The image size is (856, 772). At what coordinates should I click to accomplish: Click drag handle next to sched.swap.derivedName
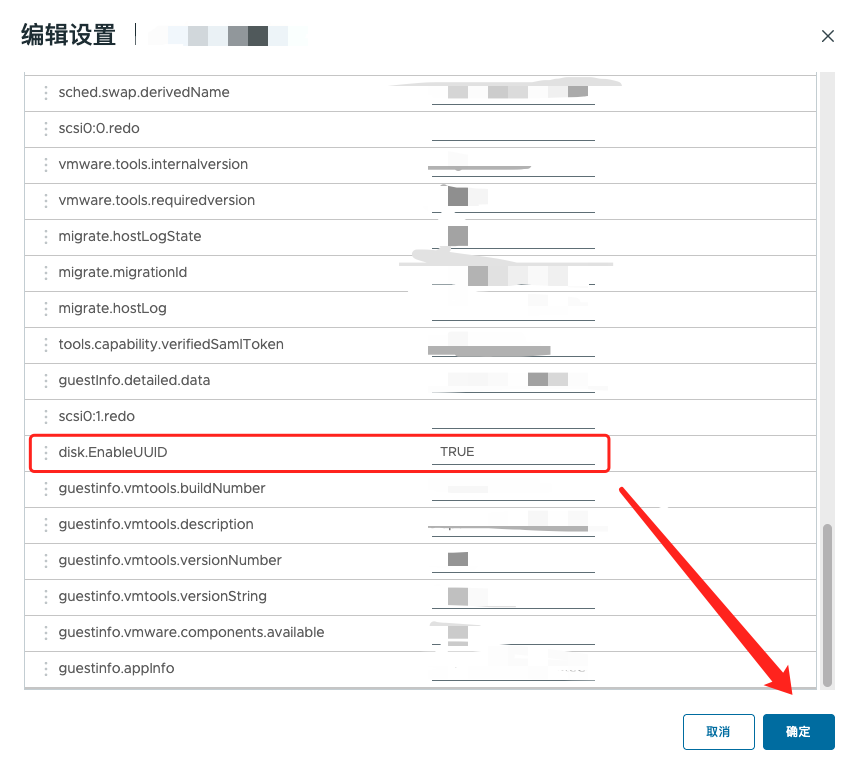45,93
